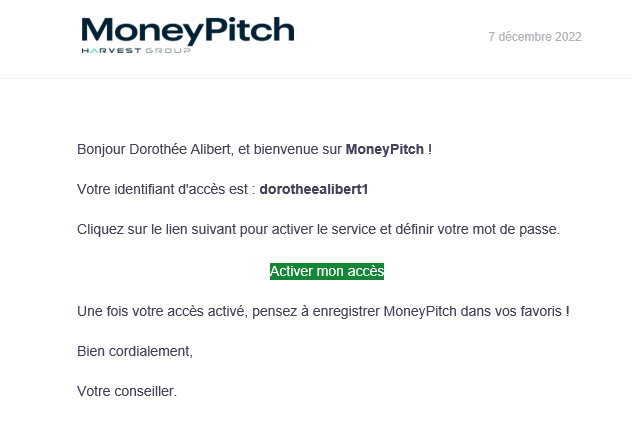Screen dimensions: 632x425
Task: Click the MoneyPitch logo in the header
Action: (x=187, y=30)
